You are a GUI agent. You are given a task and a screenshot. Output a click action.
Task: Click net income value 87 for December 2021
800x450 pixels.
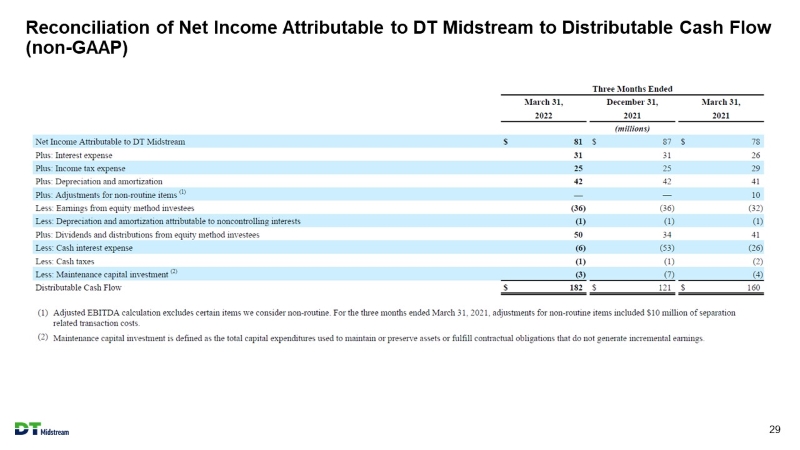click(666, 142)
